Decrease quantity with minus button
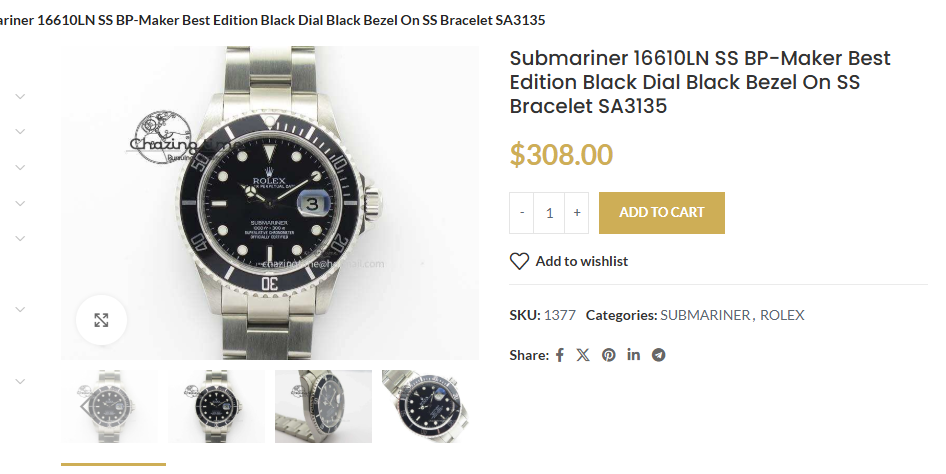 point(522,213)
